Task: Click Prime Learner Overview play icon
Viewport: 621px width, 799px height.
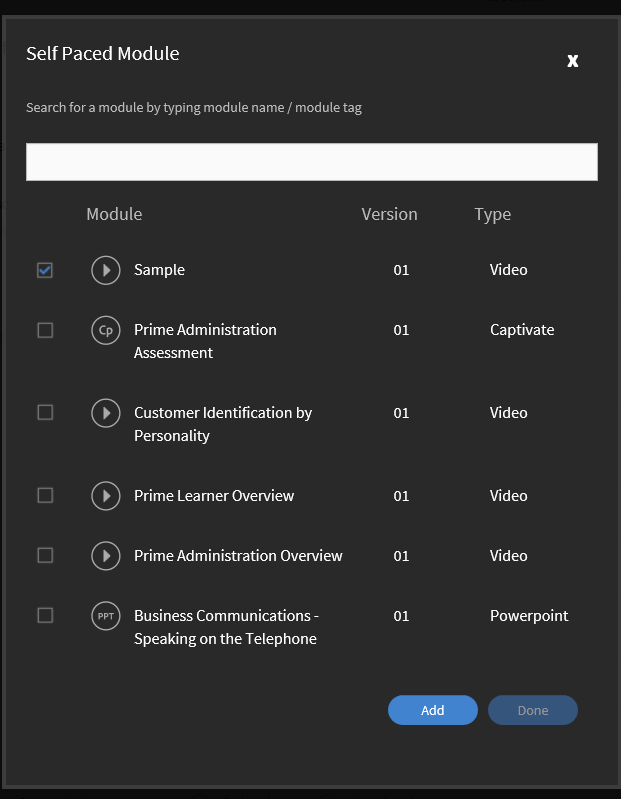Action: coord(106,496)
